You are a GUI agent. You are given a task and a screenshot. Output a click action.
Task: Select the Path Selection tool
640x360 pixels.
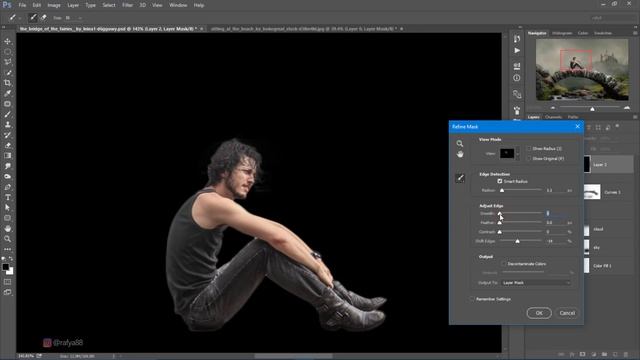[8, 208]
